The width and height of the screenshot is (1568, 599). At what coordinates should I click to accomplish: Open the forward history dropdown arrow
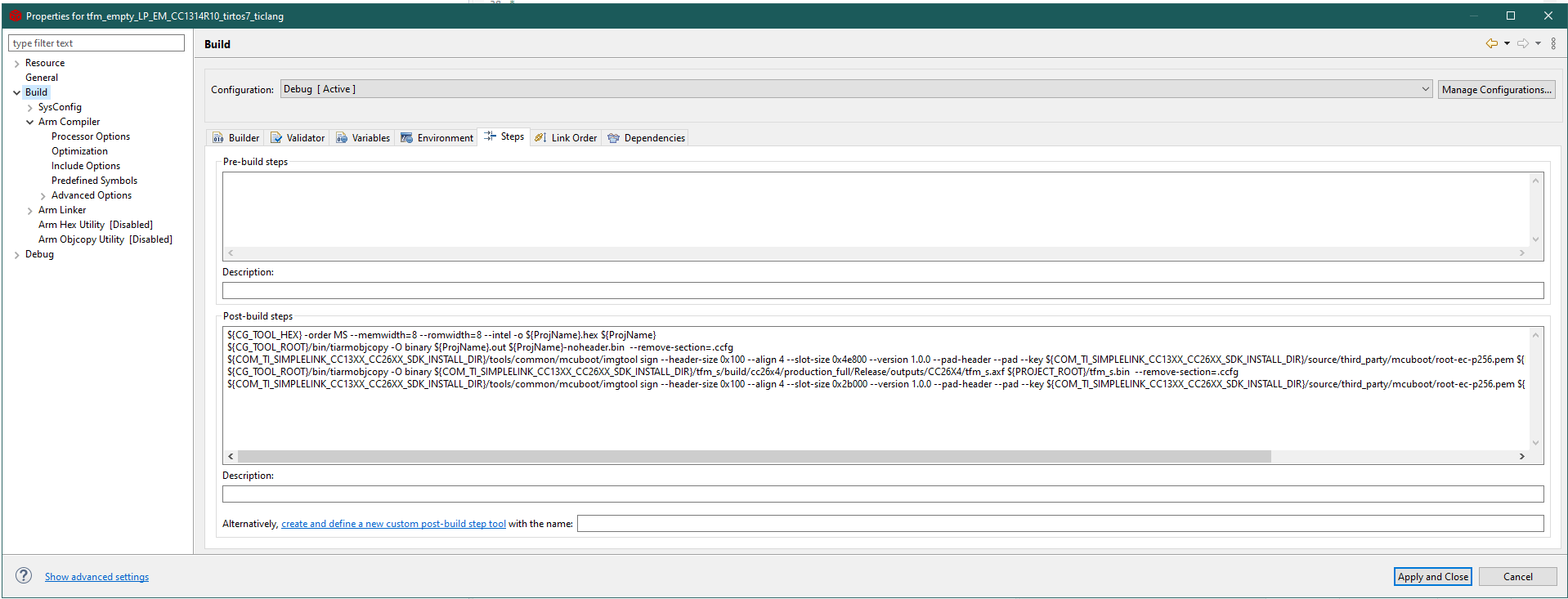coord(1538,44)
